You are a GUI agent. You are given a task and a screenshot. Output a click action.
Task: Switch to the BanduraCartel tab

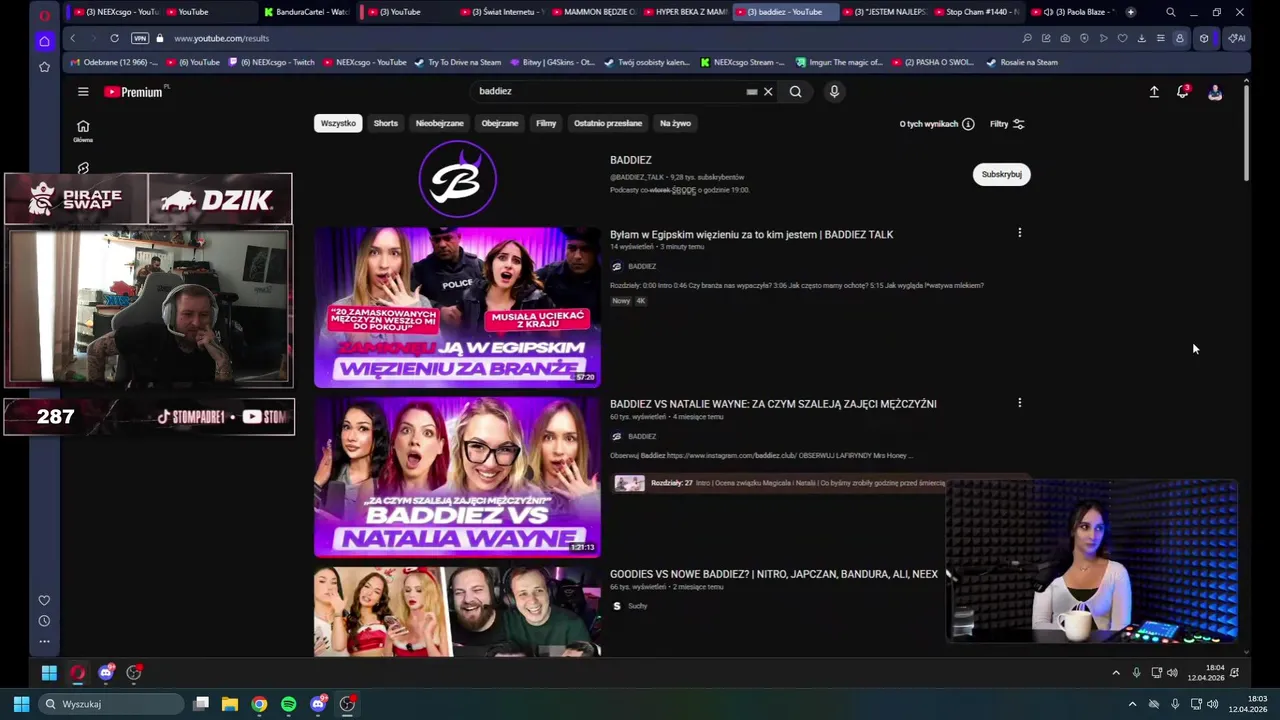[x=305, y=12]
